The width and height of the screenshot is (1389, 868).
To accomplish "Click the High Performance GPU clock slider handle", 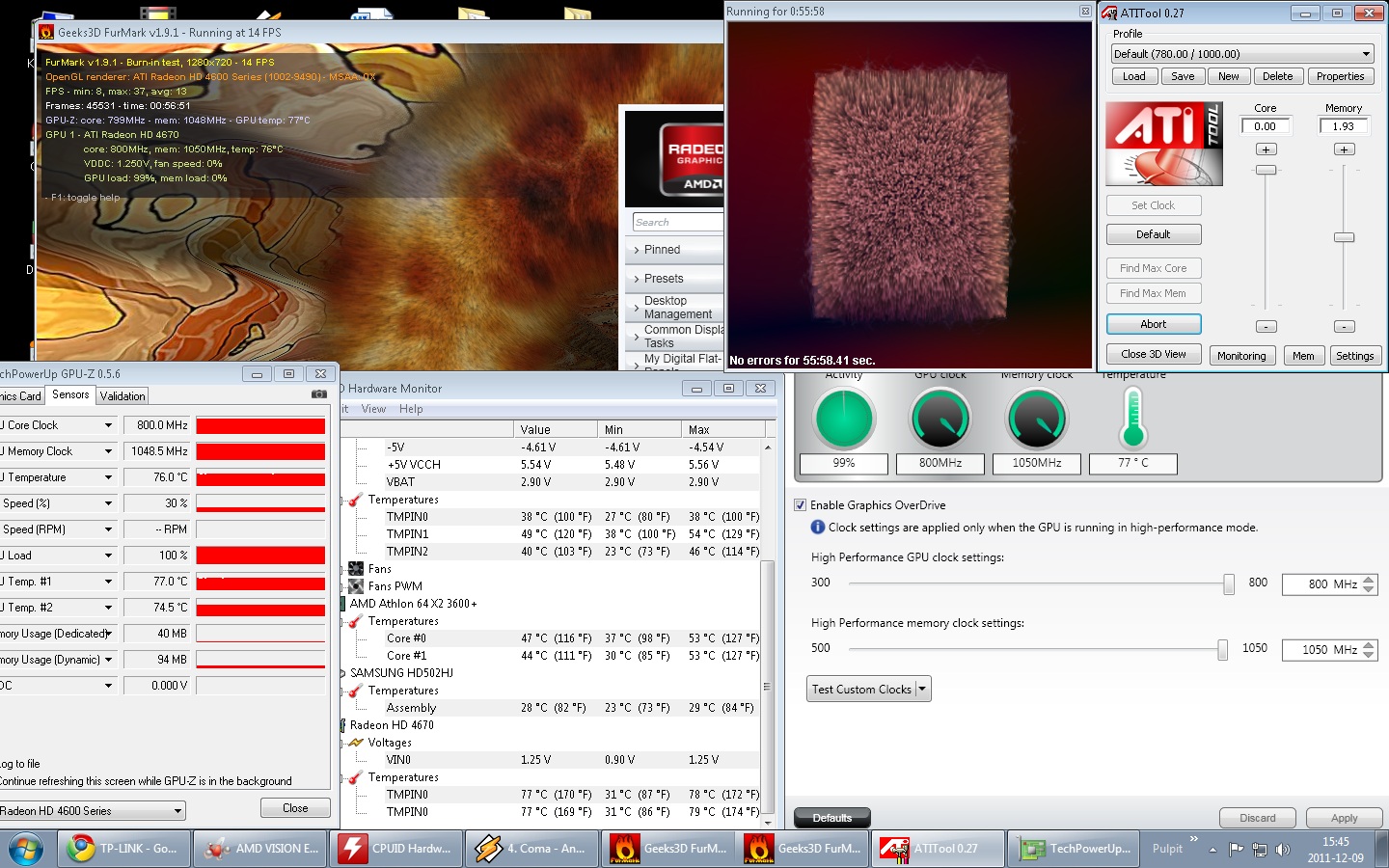I will pos(1228,583).
